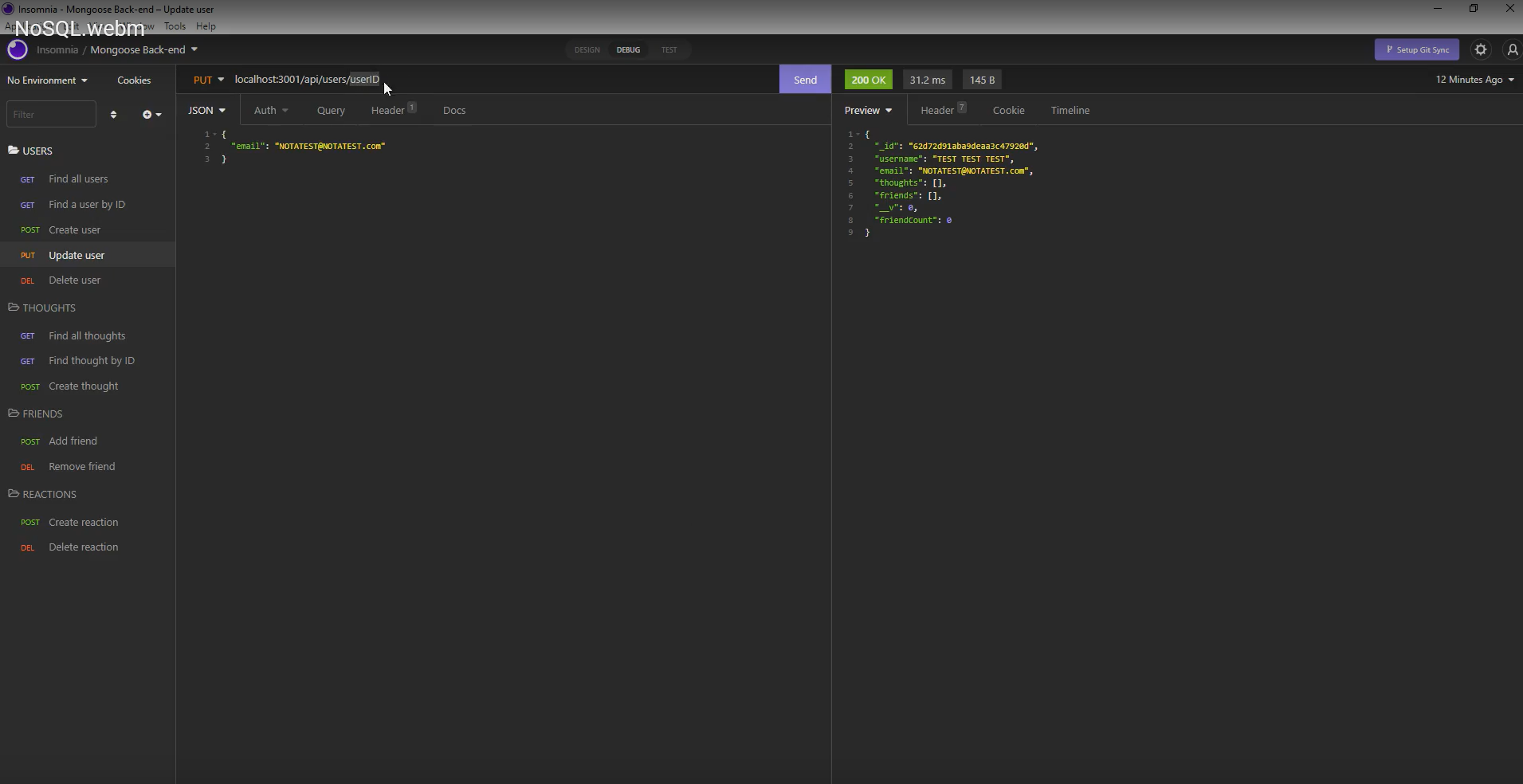
Task: Click the 31.2 ms response time
Action: [927, 80]
